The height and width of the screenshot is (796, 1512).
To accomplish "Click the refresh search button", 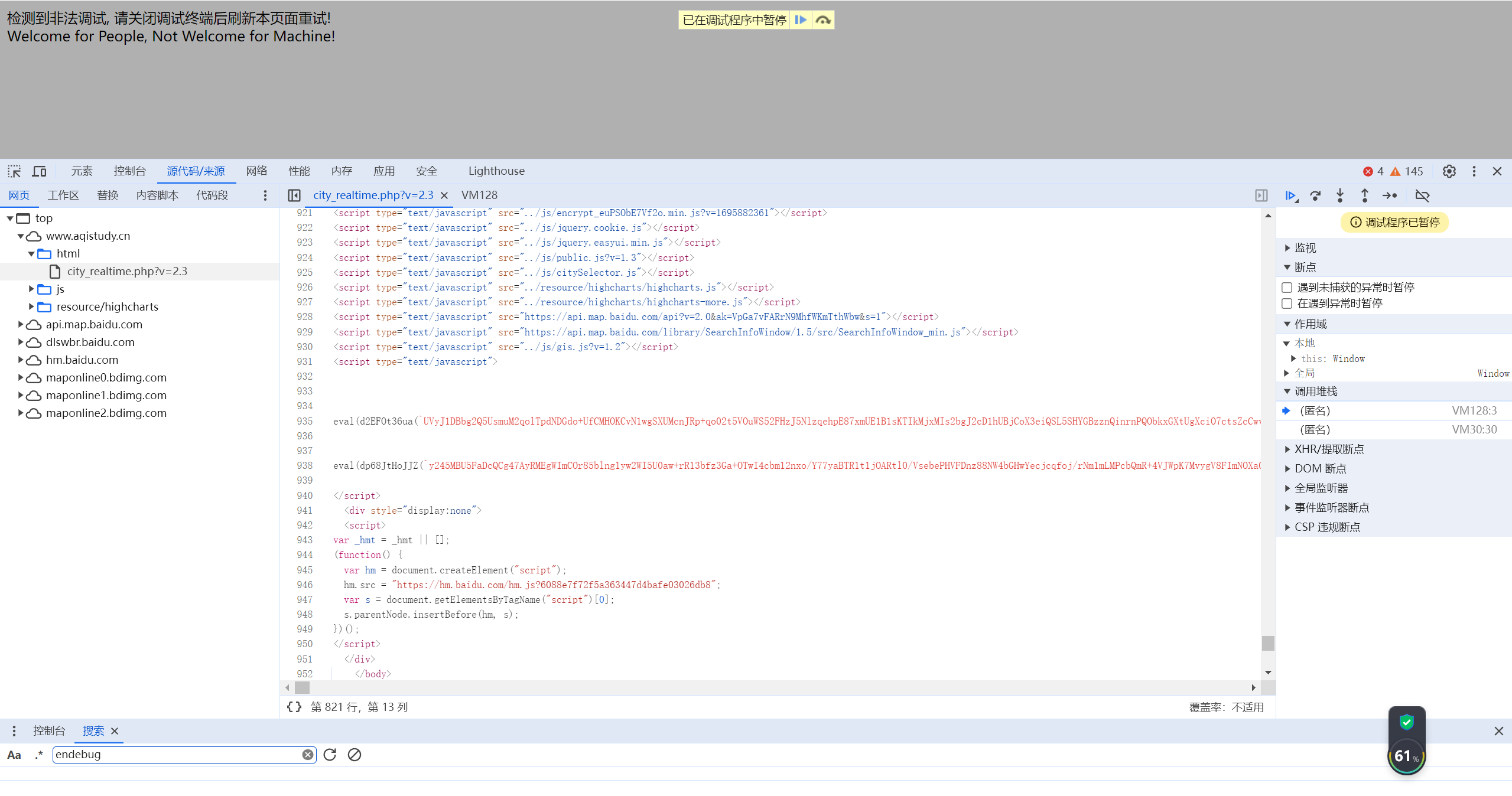I will point(330,755).
